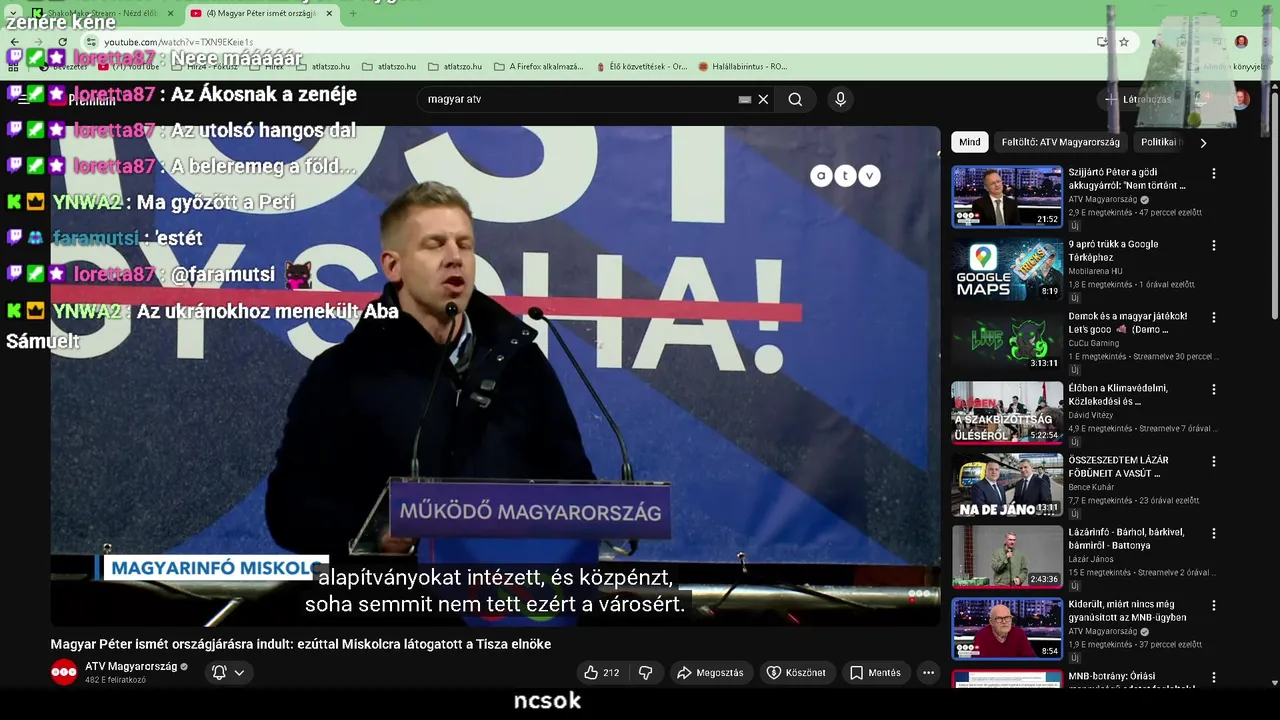
Task: Close the ShakoMako Stream tab
Action: pos(170,14)
